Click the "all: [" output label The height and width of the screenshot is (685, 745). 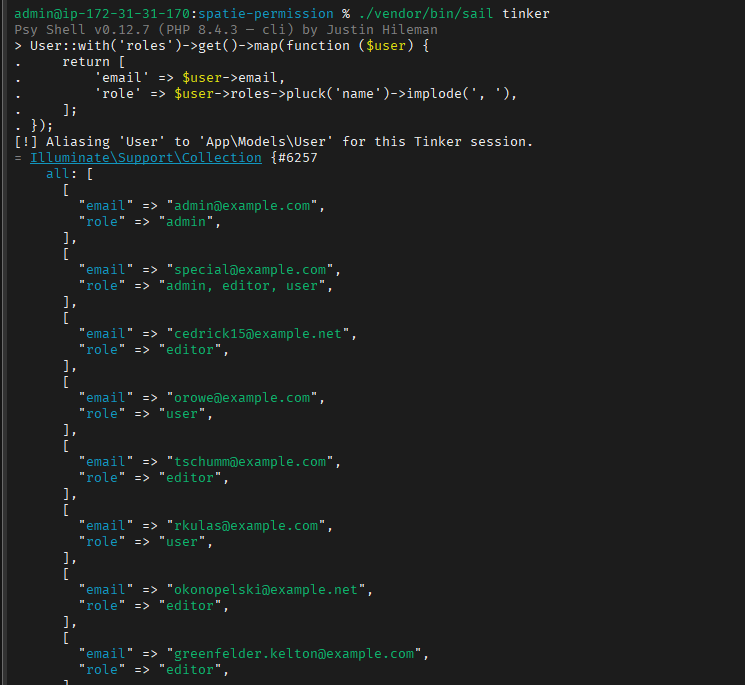pyautogui.click(x=69, y=174)
